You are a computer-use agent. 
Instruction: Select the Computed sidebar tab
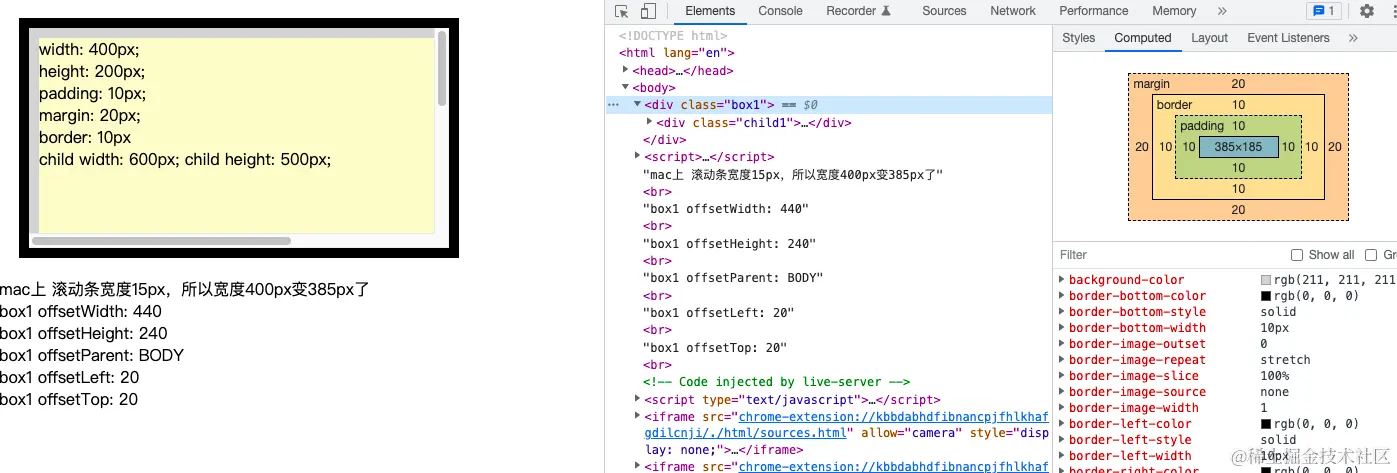tap(1143, 38)
